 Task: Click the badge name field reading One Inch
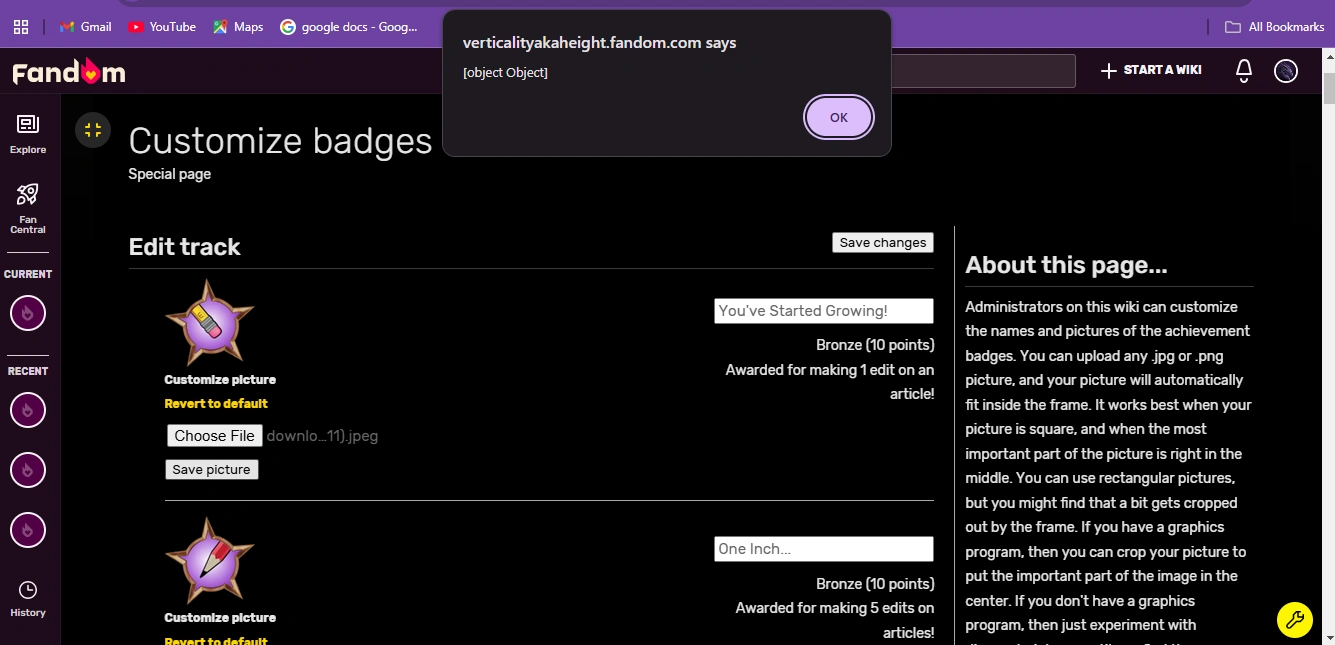[x=823, y=548]
